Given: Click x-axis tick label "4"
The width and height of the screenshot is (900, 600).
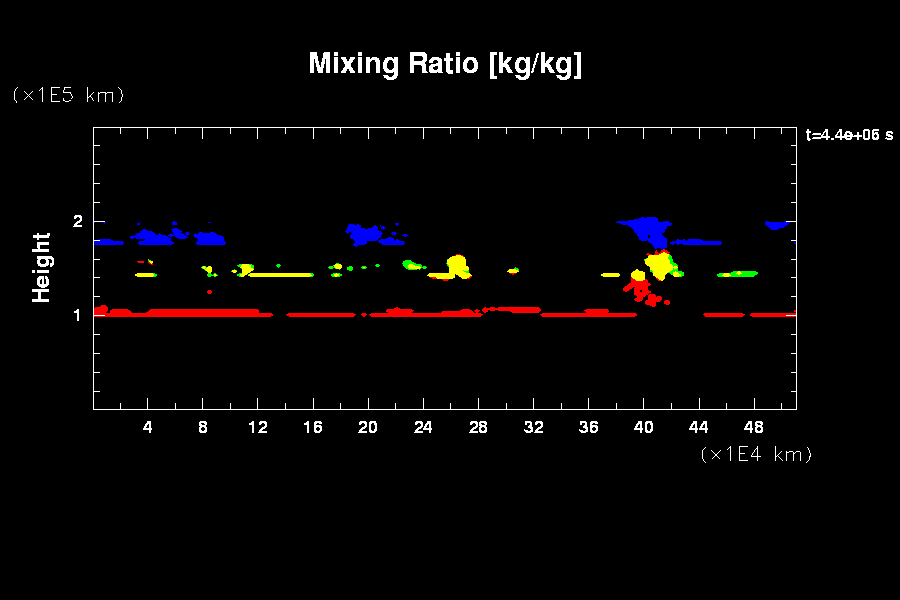Looking at the screenshot, I should (148, 428).
